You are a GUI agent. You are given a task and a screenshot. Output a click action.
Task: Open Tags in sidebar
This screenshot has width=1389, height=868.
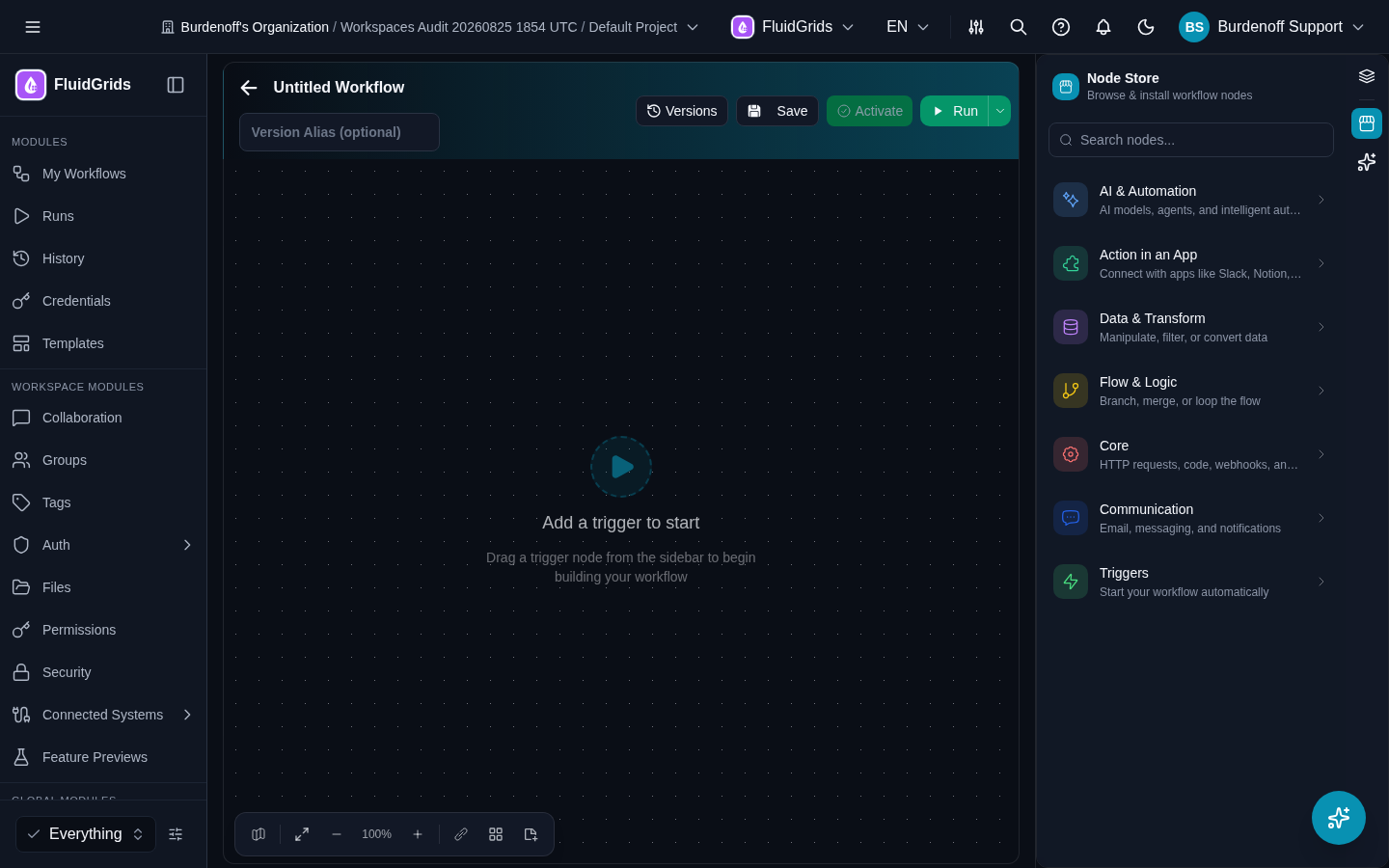[x=103, y=502]
